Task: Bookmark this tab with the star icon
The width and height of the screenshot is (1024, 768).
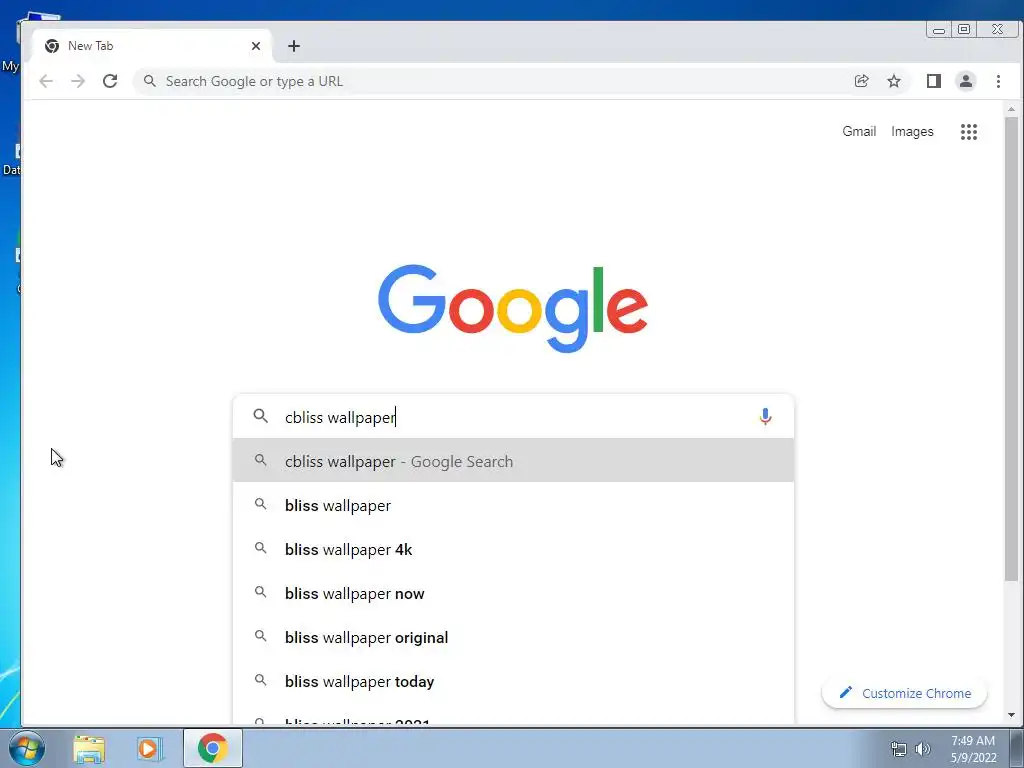Action: coord(893,81)
